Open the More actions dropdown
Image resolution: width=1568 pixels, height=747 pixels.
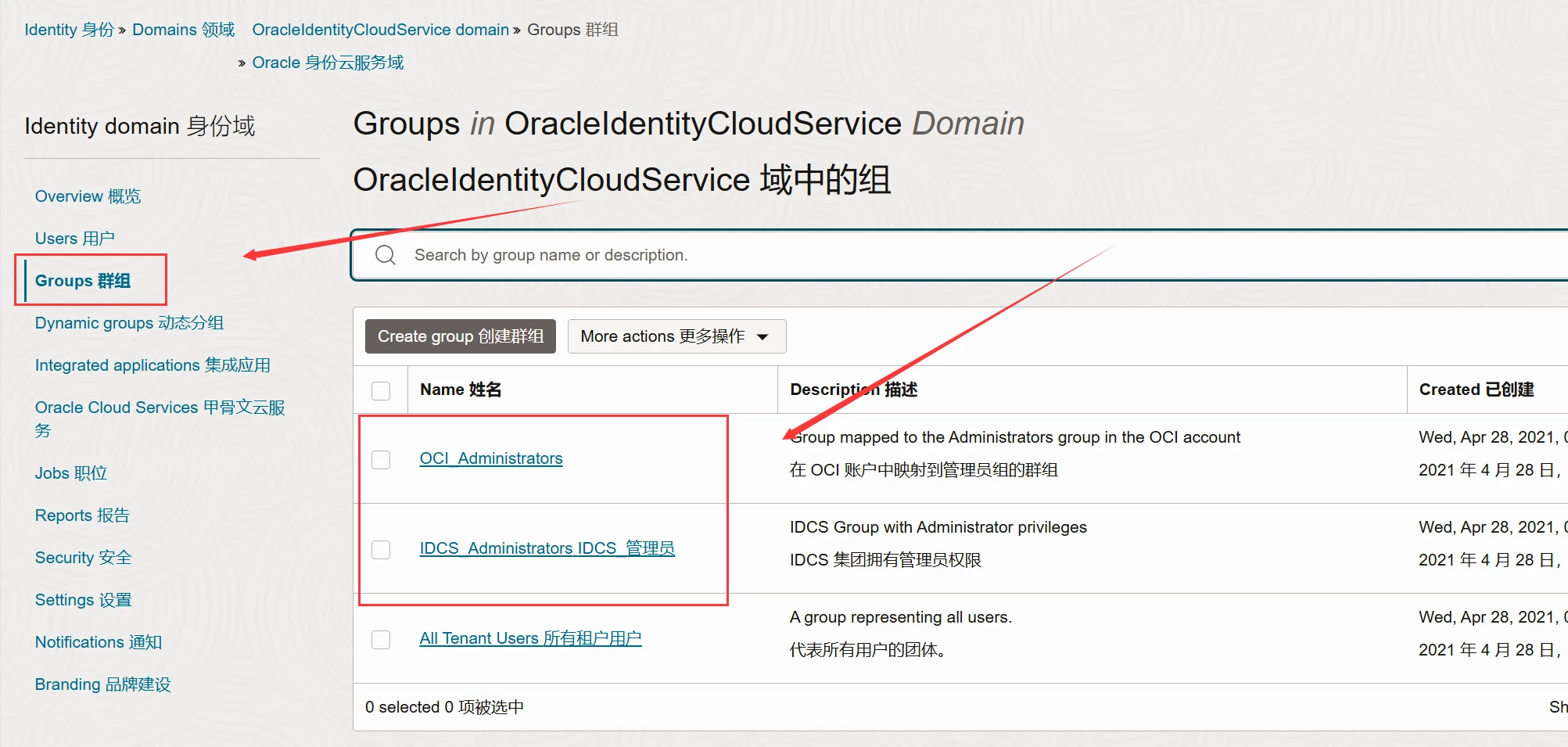tap(676, 336)
